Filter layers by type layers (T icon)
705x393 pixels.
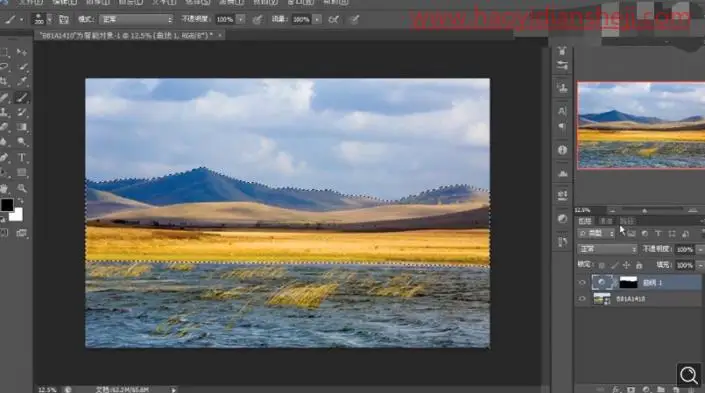[x=658, y=234]
